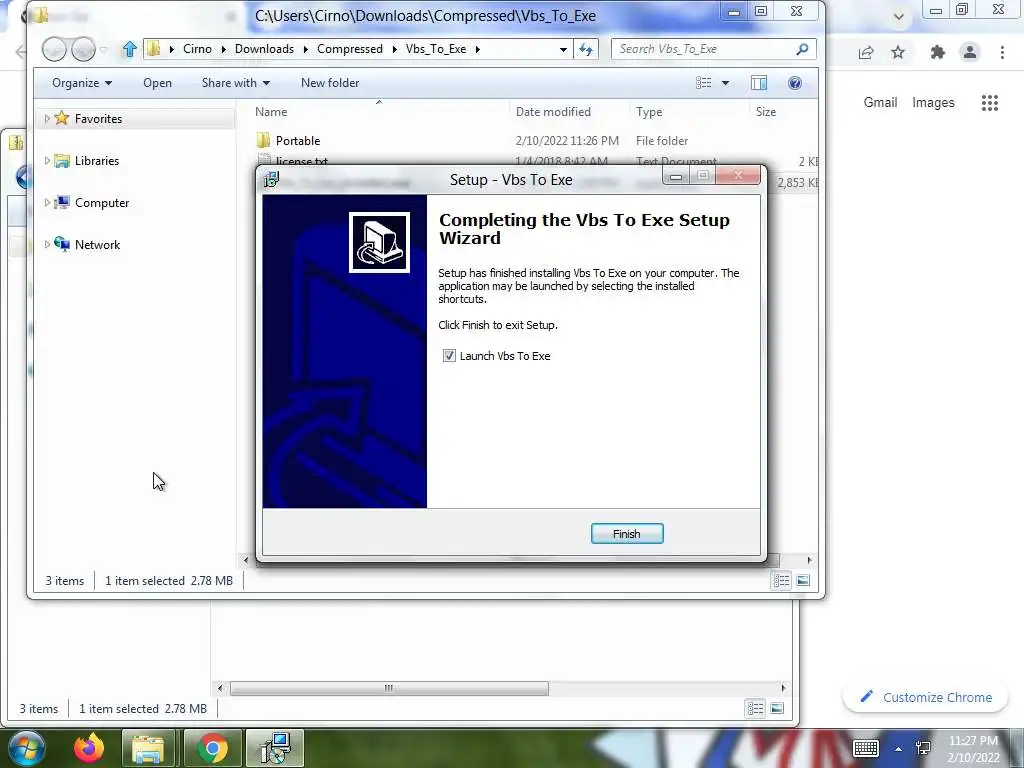The image size is (1024, 768).
Task: Click the Customize Chrome button
Action: (927, 697)
